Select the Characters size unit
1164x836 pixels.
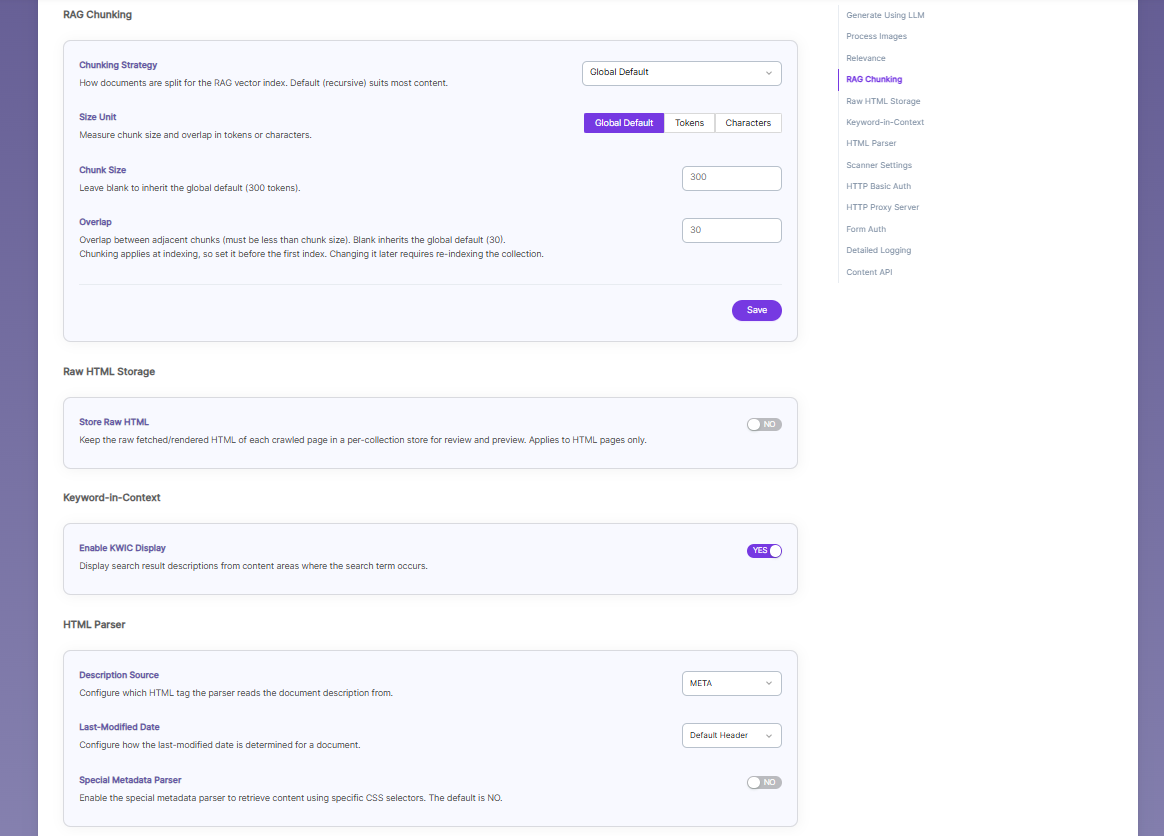coord(748,123)
